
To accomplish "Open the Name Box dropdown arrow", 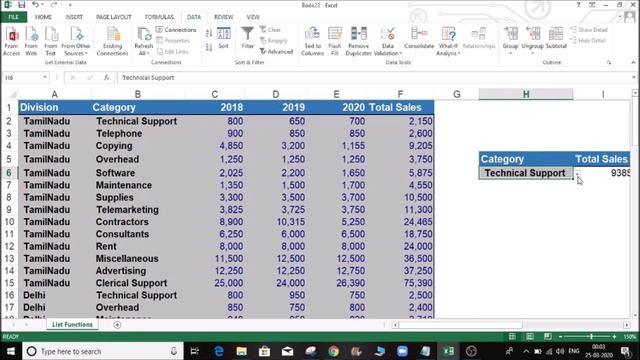I will (45, 77).
